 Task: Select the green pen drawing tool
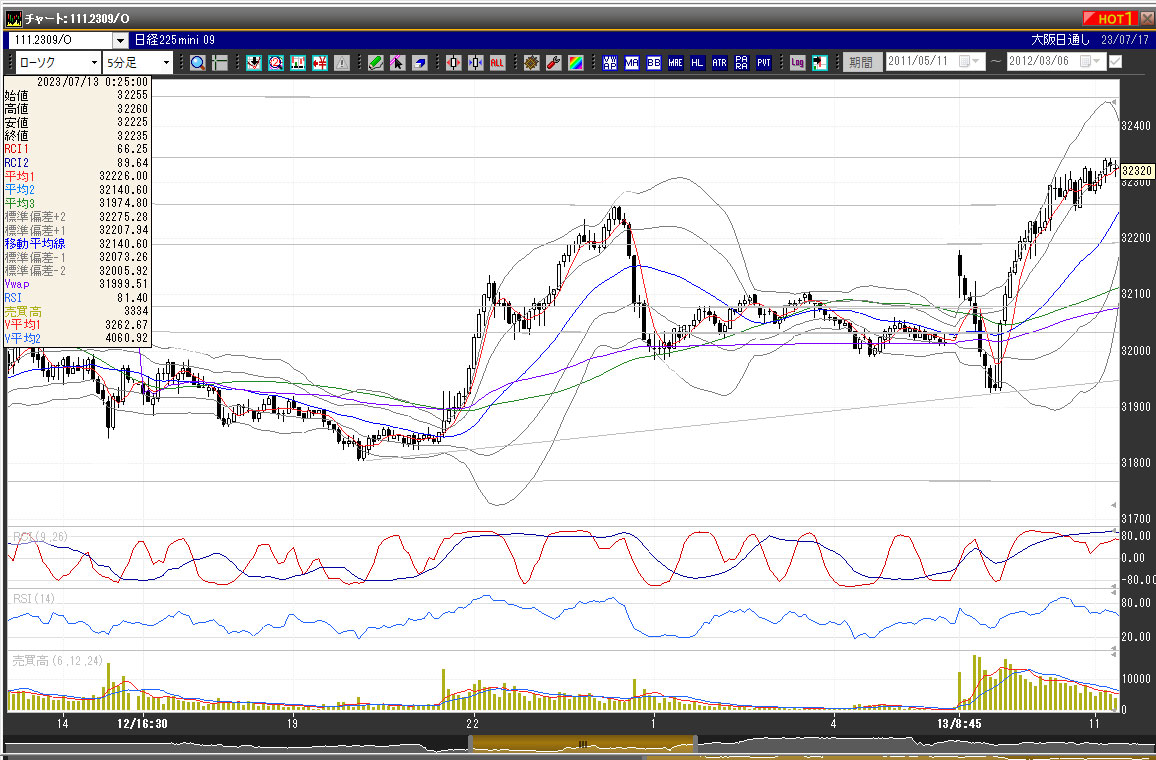tap(376, 63)
